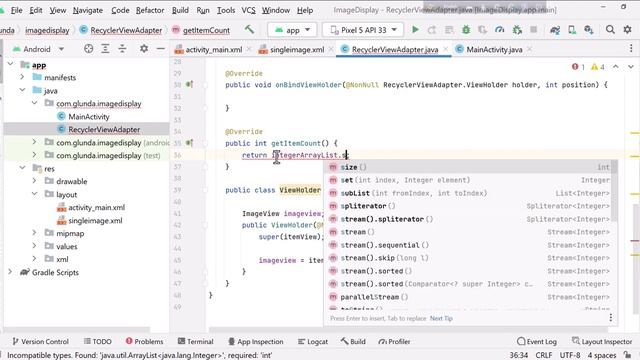Click override gutter icon for onBindViewHolder
This screenshot has width=640, height=360.
coord(189,84)
